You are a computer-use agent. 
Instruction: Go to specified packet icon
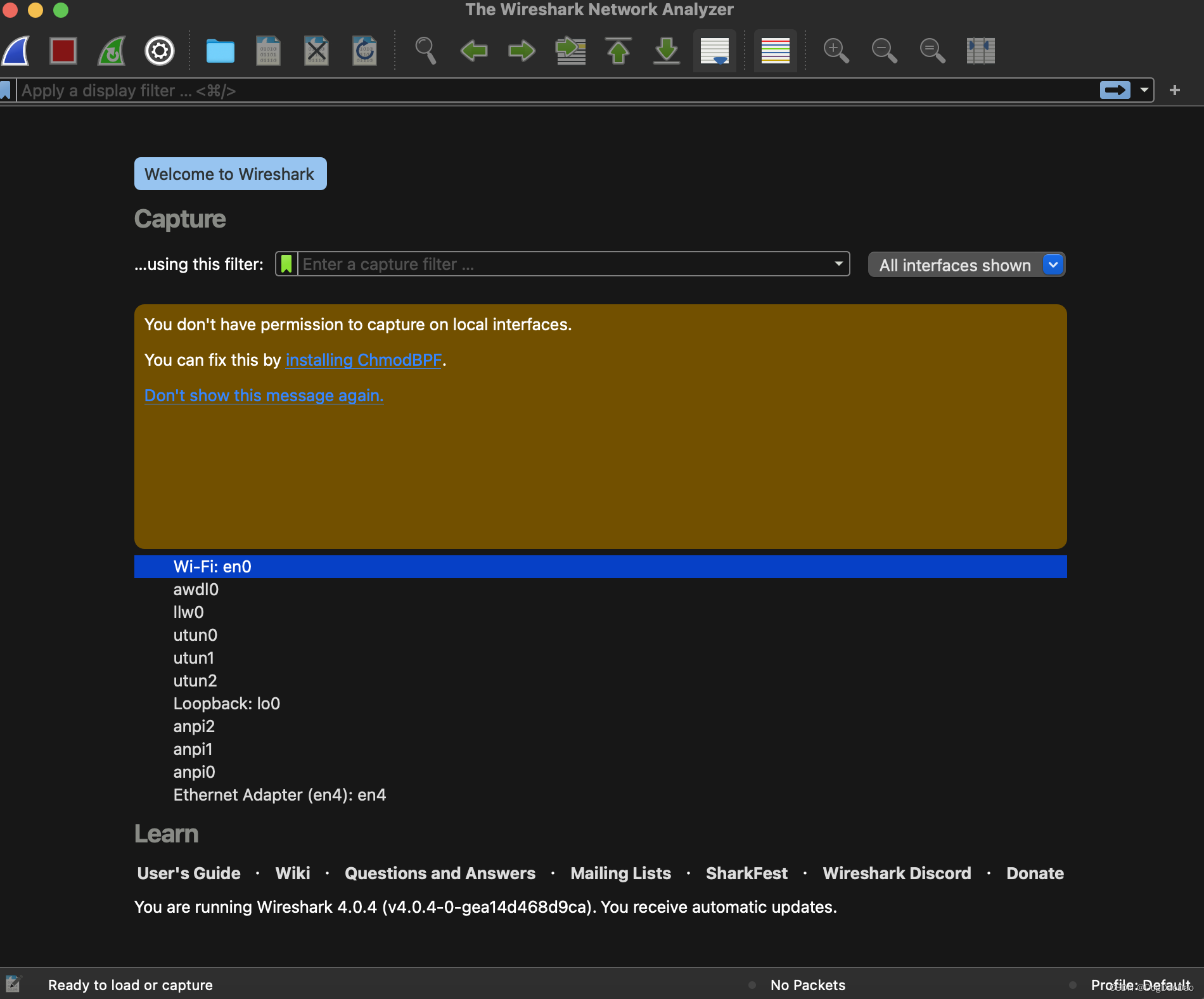click(570, 51)
